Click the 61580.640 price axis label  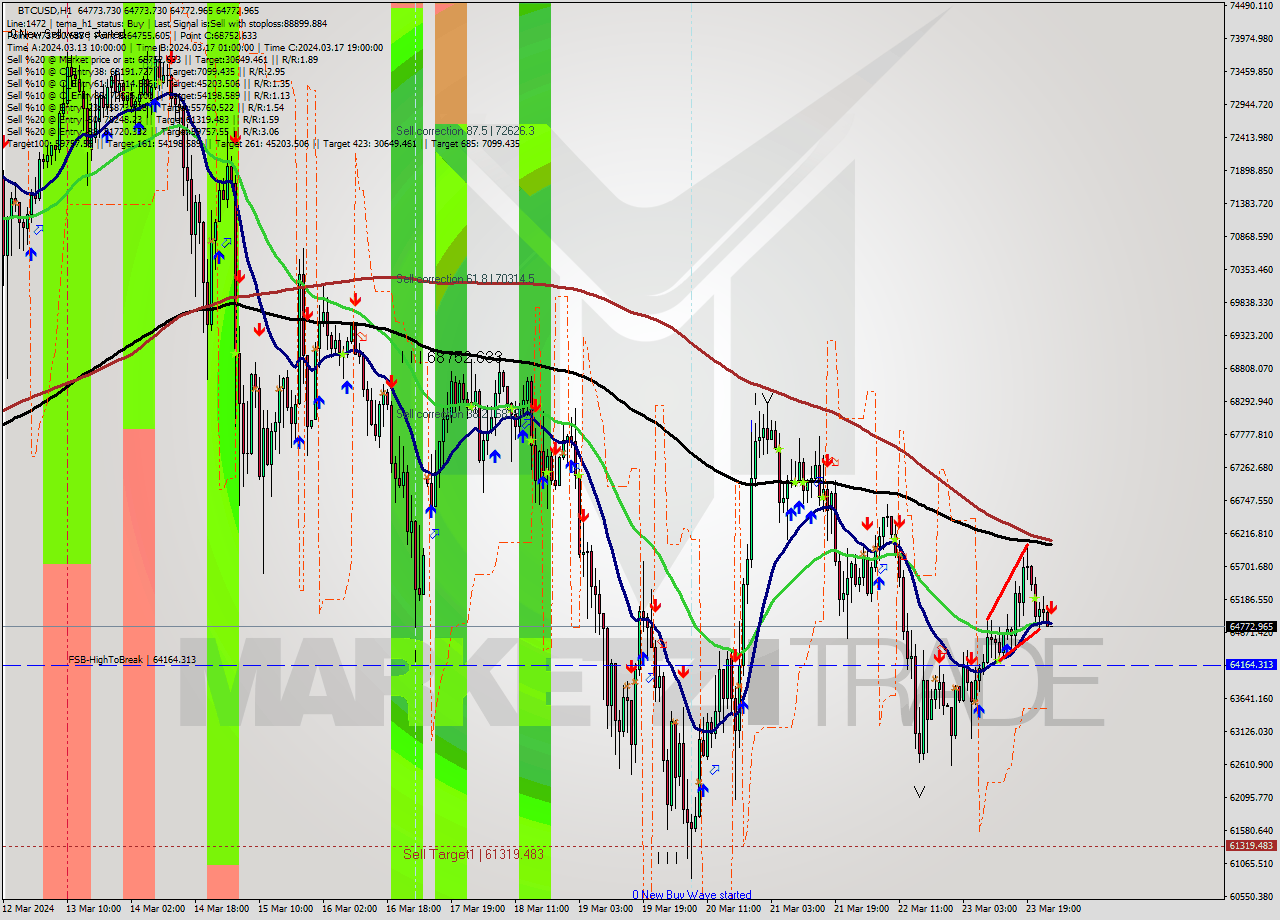(1251, 830)
